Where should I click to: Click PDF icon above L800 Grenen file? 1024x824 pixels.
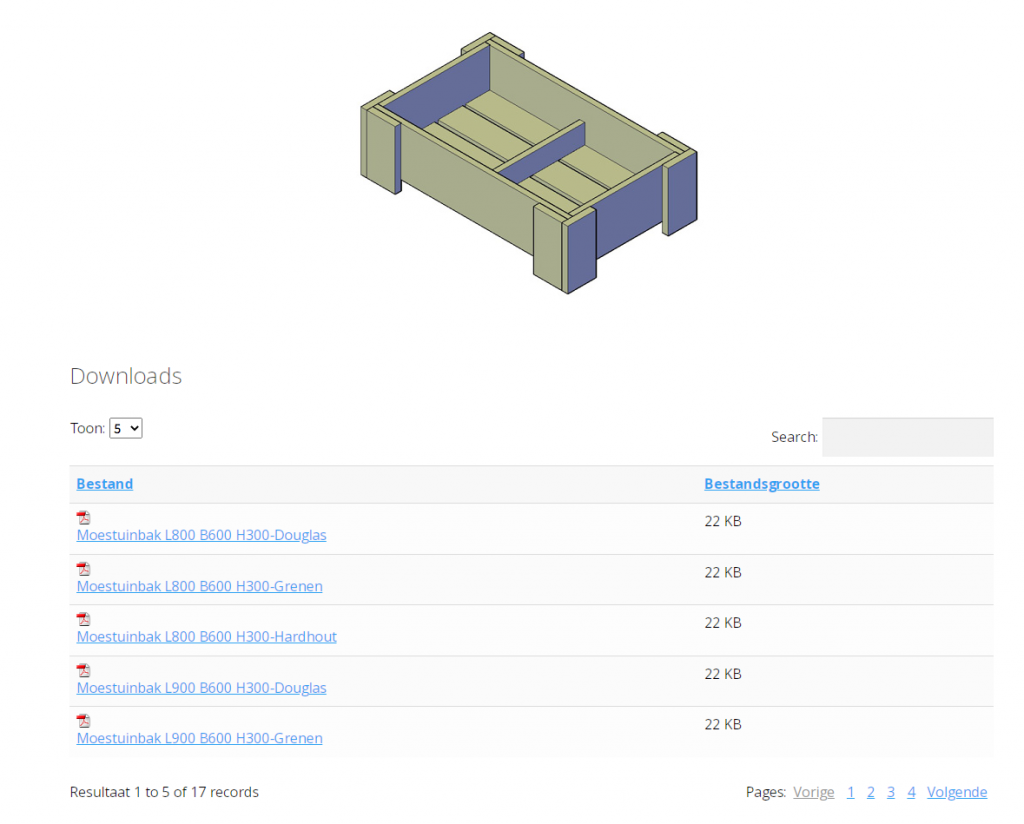tap(84, 569)
